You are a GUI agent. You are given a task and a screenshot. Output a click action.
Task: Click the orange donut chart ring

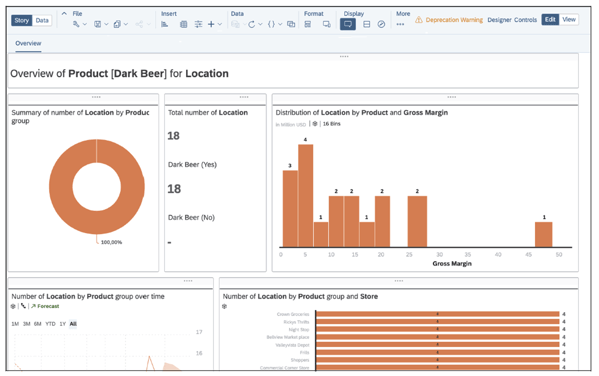point(60,187)
